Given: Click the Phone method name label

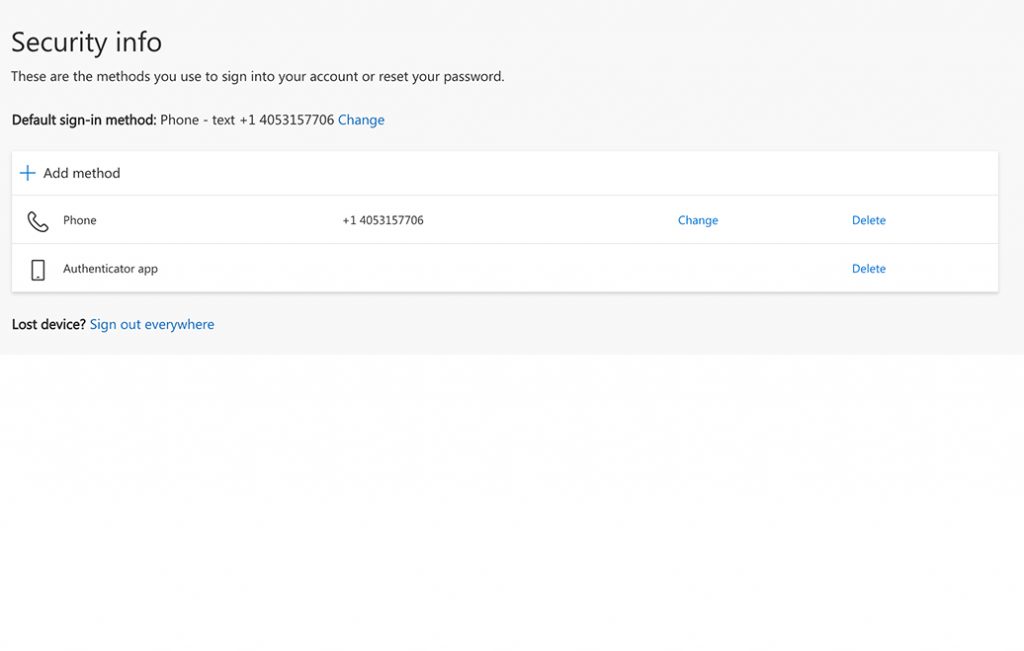Looking at the screenshot, I should pos(80,220).
